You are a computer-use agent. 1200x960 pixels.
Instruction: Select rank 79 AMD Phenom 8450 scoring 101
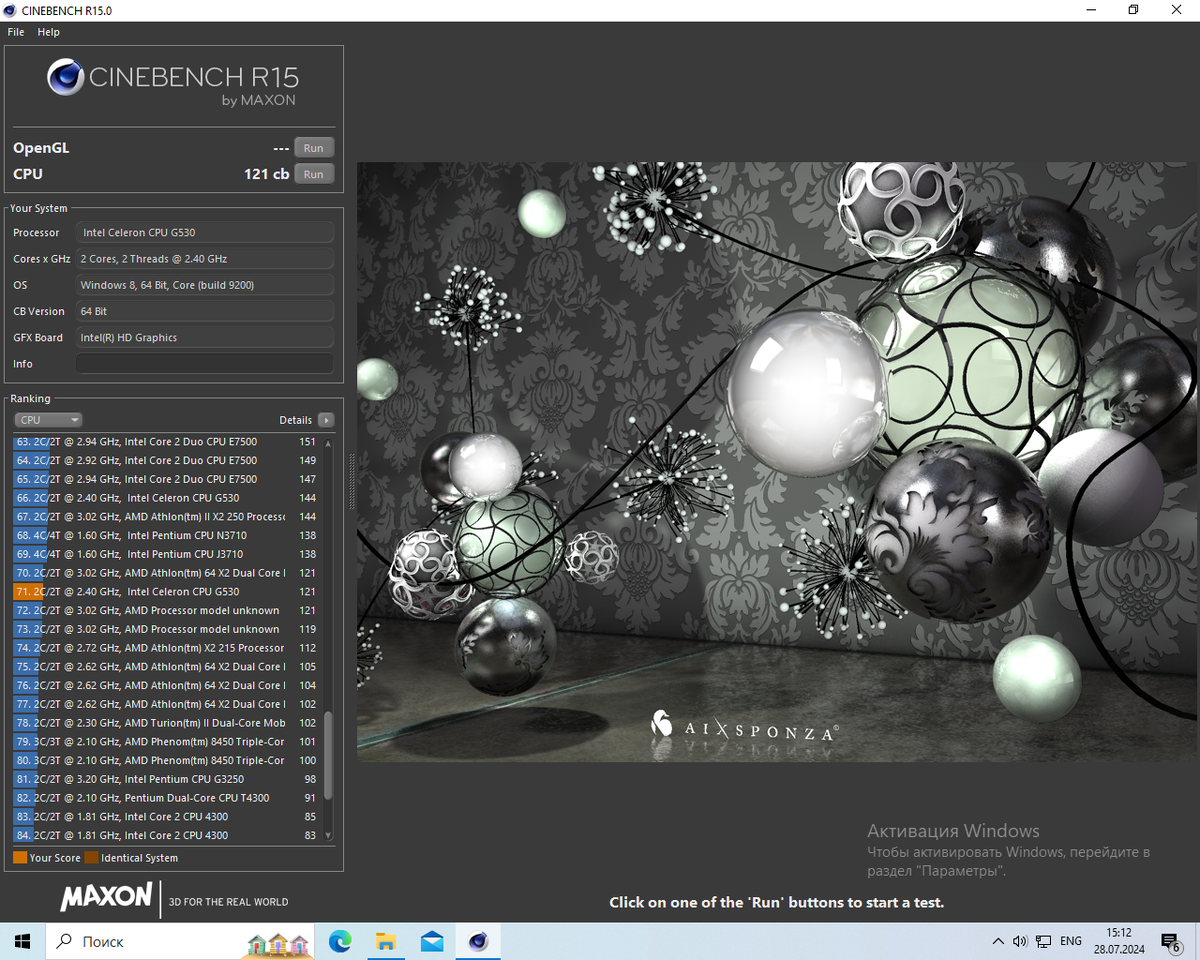[x=168, y=742]
